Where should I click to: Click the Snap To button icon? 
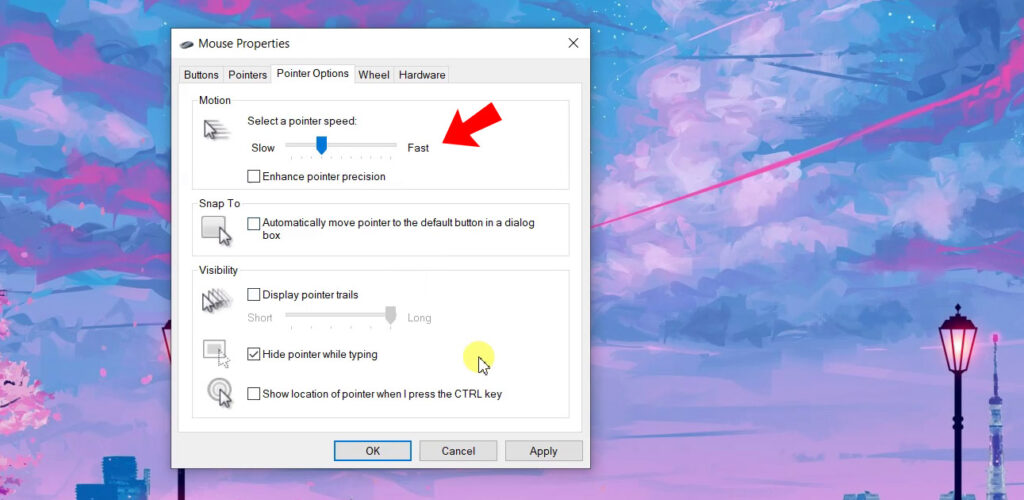tap(216, 230)
